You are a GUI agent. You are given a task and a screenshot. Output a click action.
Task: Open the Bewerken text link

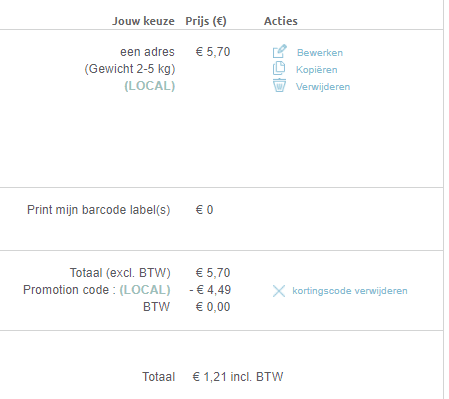320,53
